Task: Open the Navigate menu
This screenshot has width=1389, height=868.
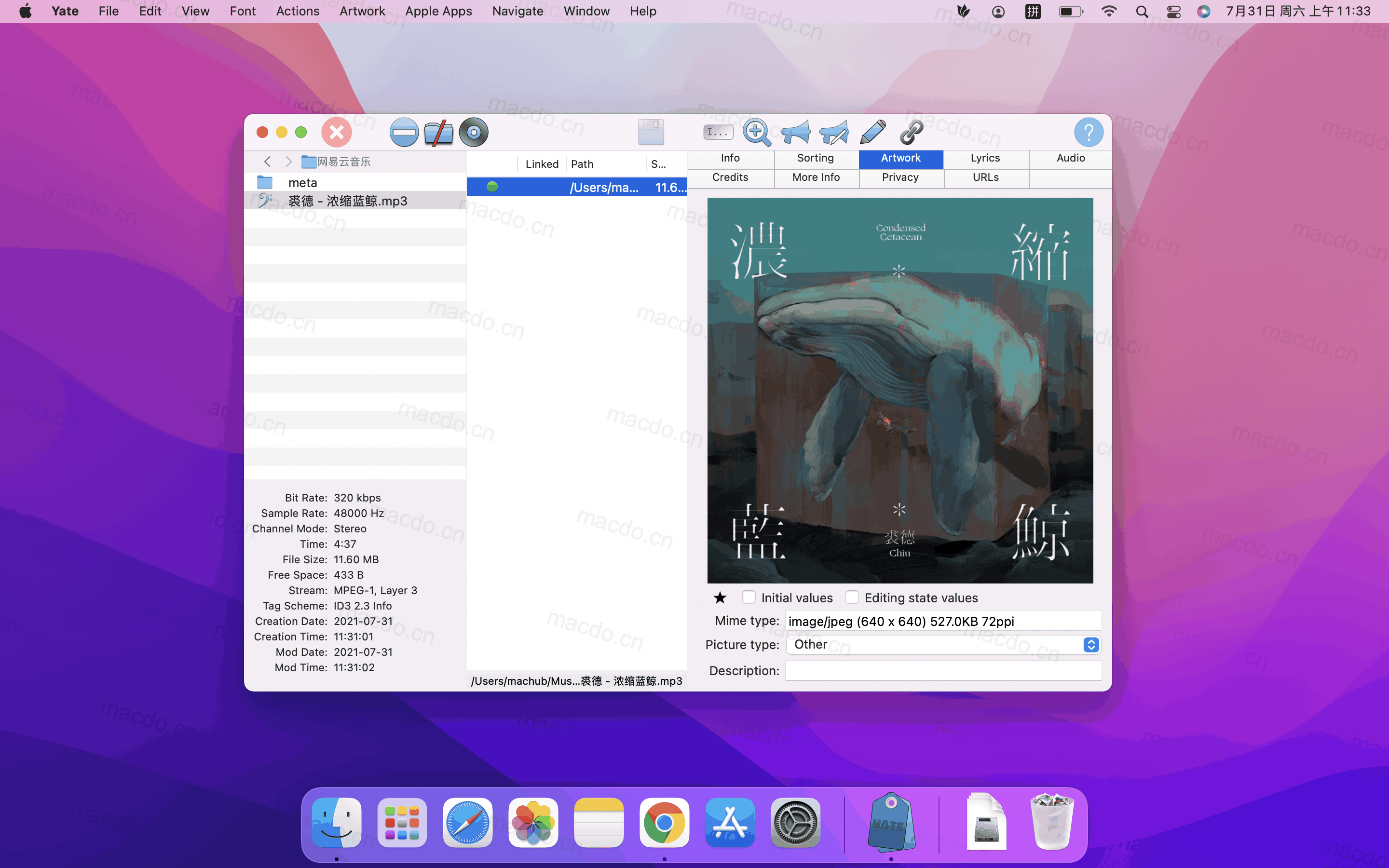Action: [x=517, y=12]
